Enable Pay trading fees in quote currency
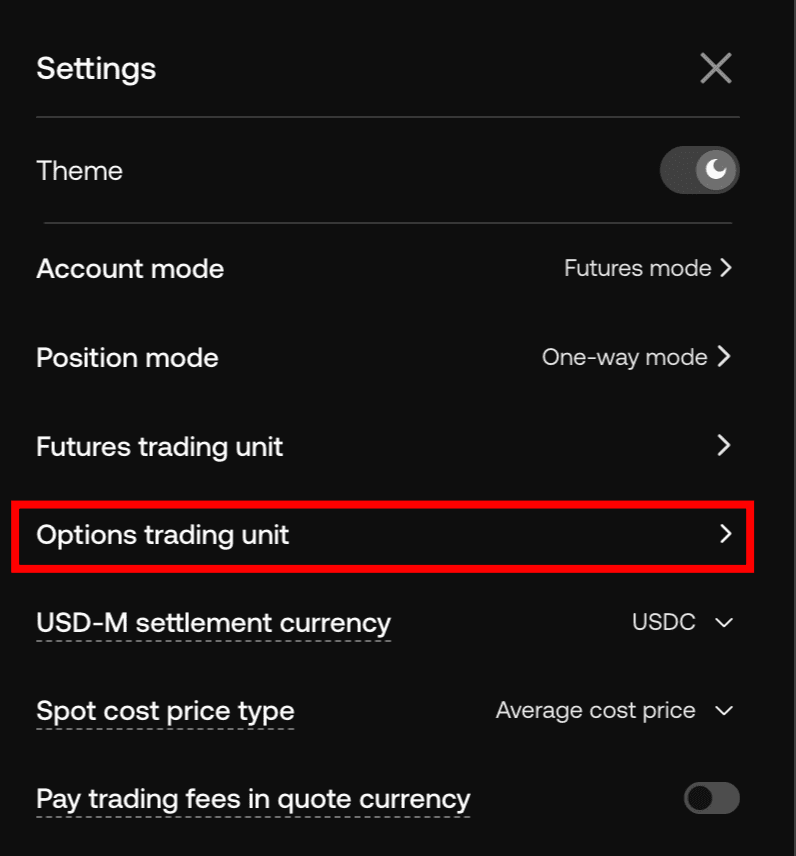This screenshot has width=796, height=856. (x=711, y=798)
